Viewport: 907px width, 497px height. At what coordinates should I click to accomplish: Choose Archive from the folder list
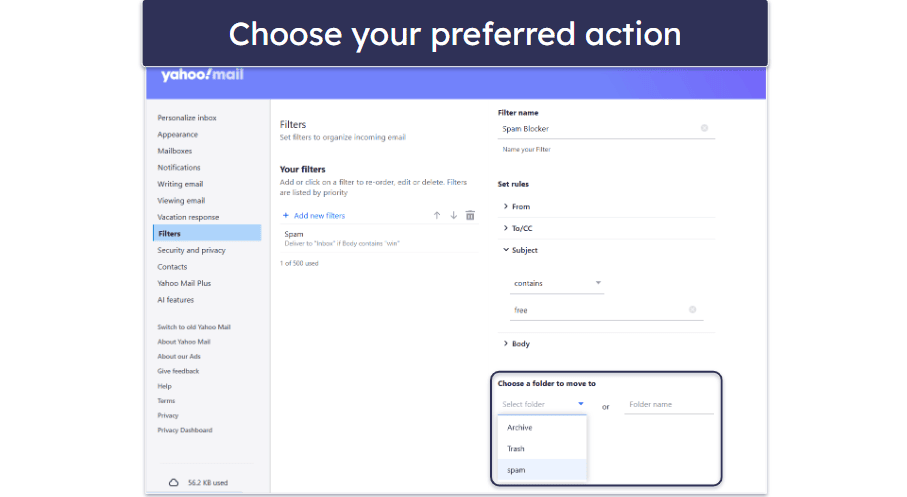click(x=543, y=428)
